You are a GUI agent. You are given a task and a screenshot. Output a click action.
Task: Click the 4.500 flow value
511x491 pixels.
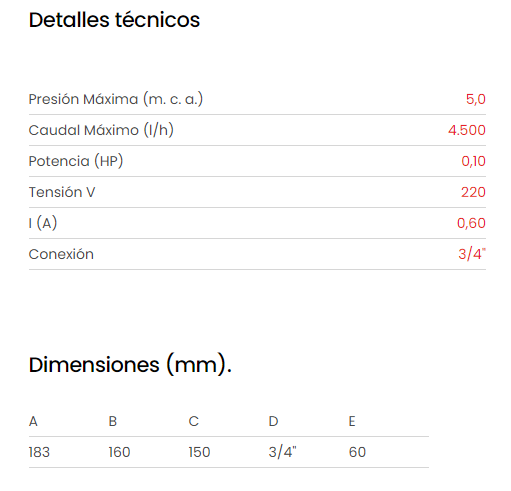pyautogui.click(x=467, y=130)
